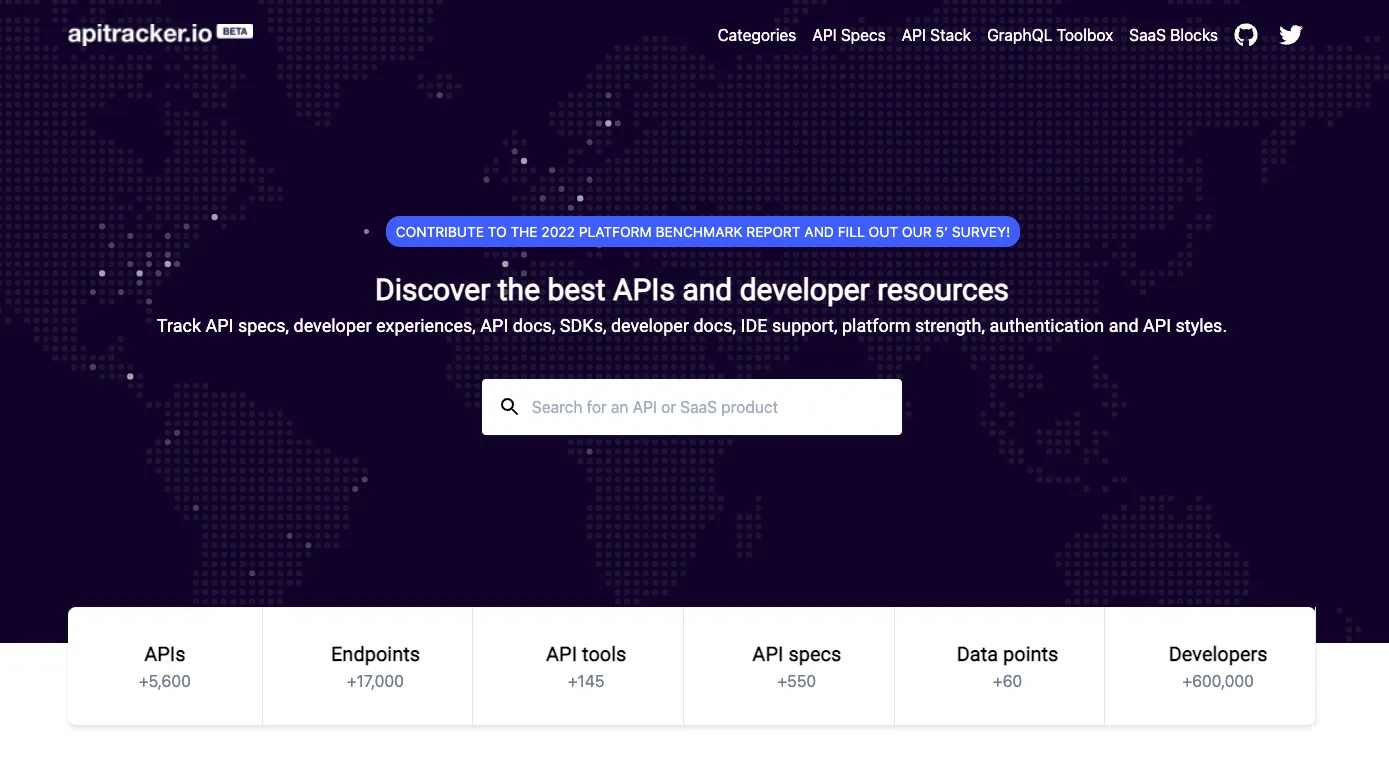
Task: Click the 'Track API specs' subtitle text
Action: coord(692,326)
